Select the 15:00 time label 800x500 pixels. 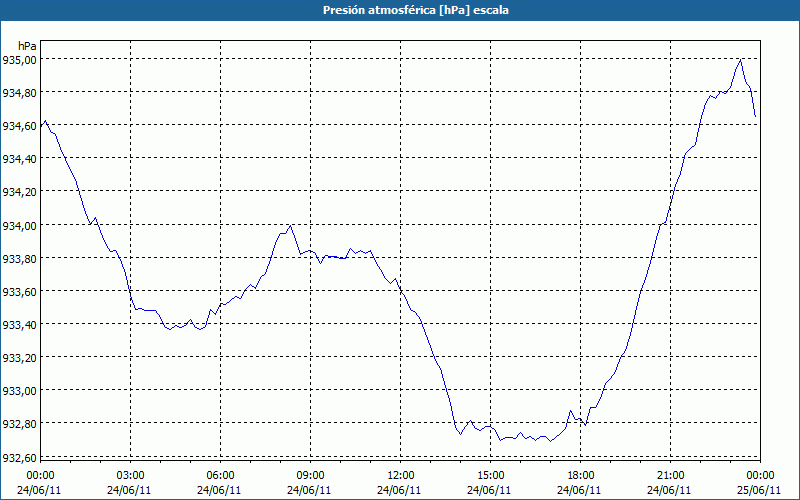point(490,476)
